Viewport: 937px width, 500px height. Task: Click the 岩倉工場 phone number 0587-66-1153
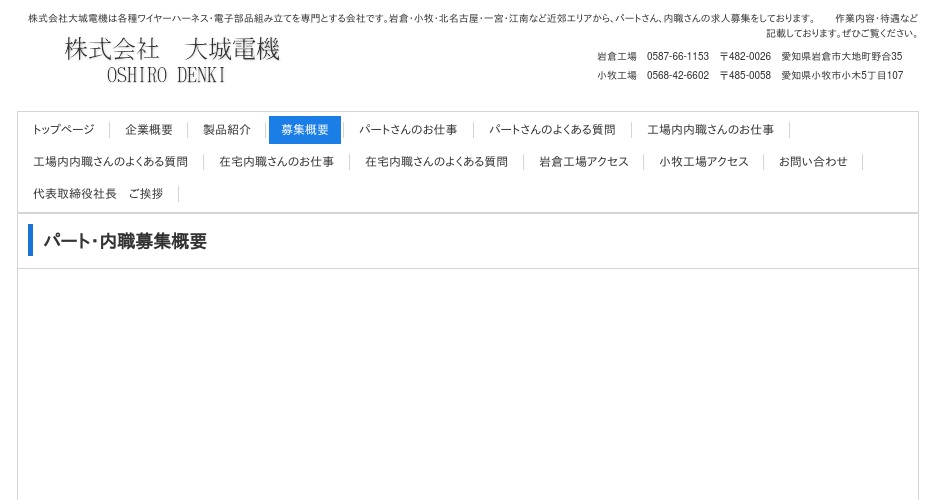point(677,57)
